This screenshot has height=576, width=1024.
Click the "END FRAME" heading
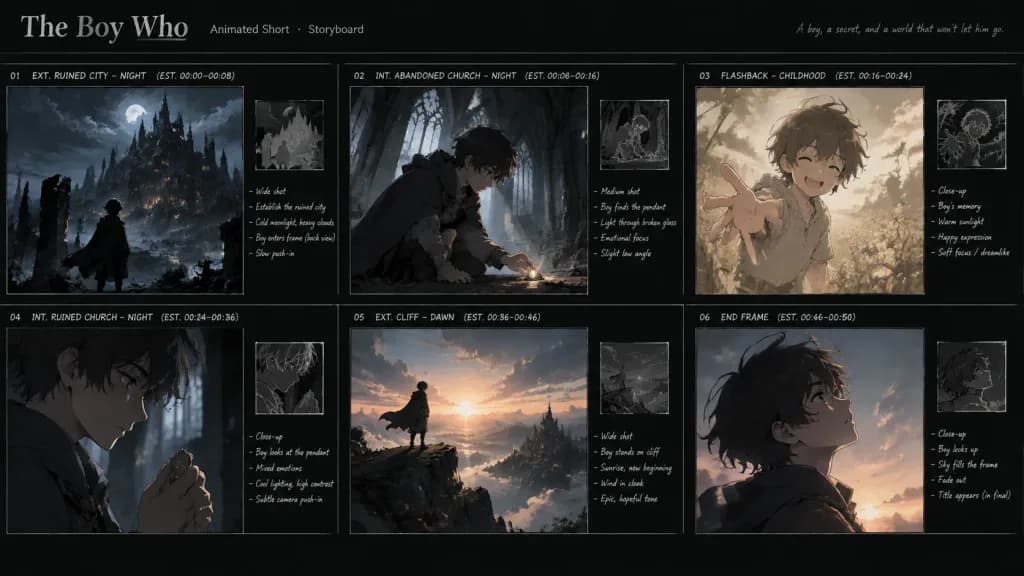click(x=744, y=317)
